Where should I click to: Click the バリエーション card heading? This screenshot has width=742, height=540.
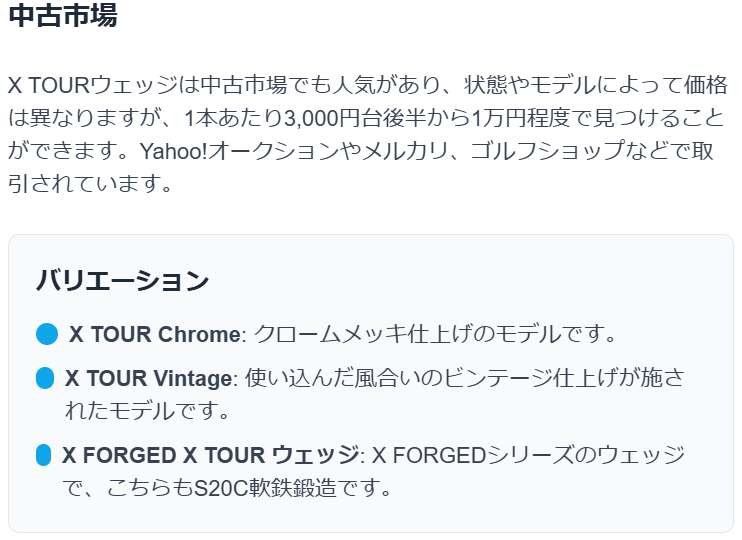(123, 280)
